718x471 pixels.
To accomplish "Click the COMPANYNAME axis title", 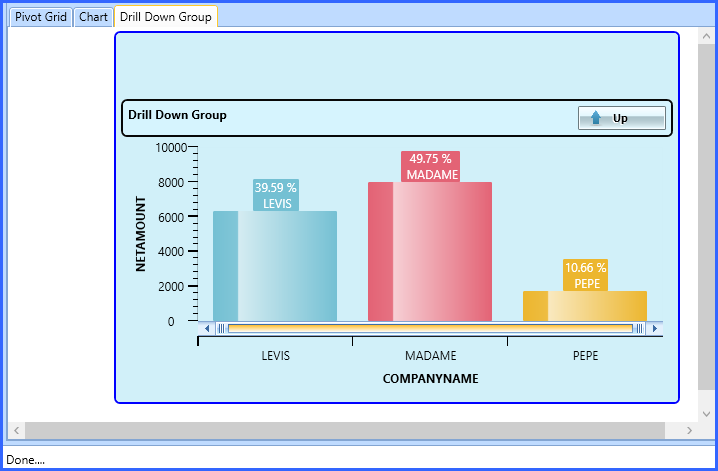I will pyautogui.click(x=430, y=379).
